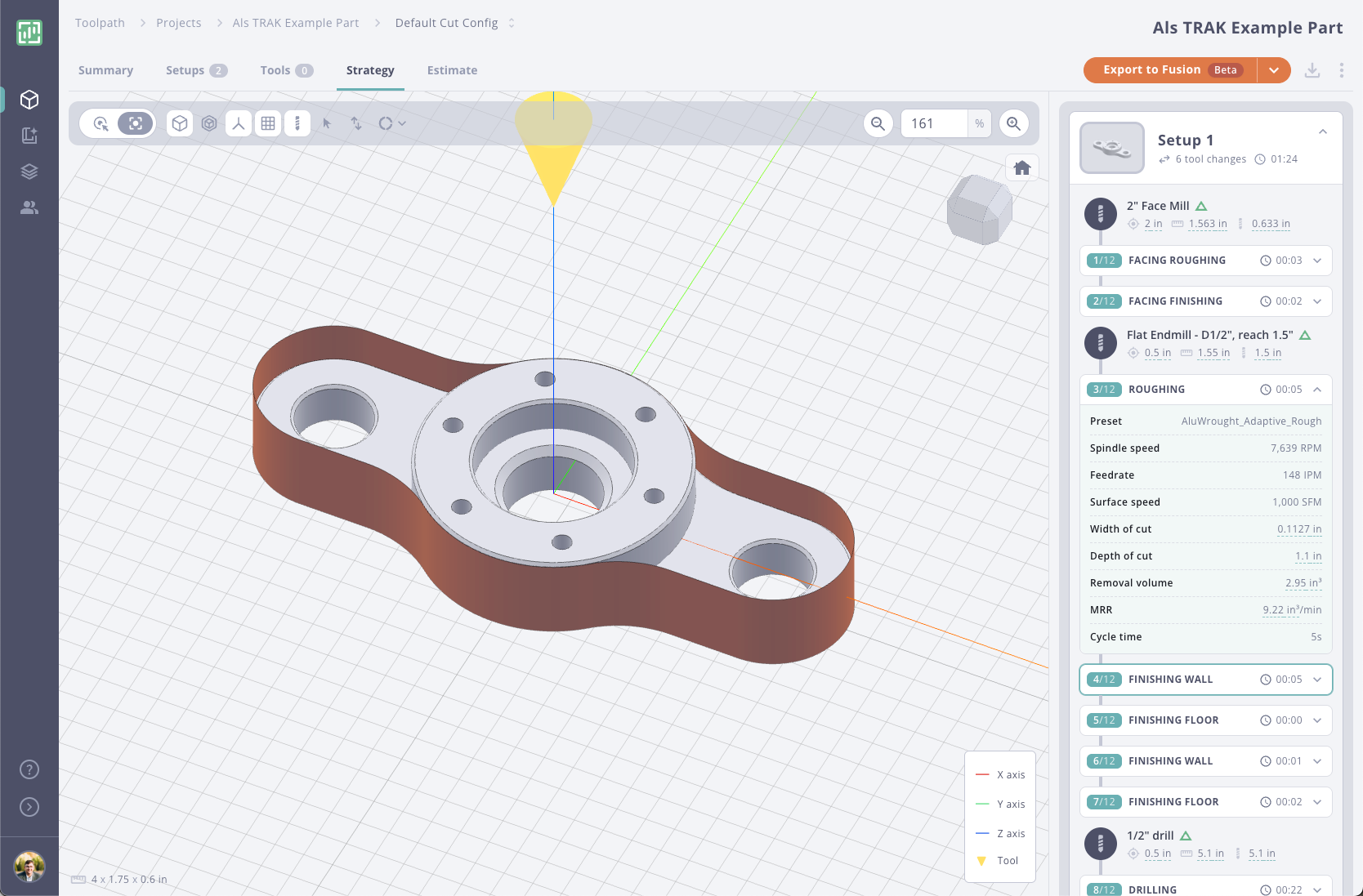Image resolution: width=1363 pixels, height=896 pixels.
Task: Toggle the tool visibility button in toolbar
Action: tap(297, 123)
